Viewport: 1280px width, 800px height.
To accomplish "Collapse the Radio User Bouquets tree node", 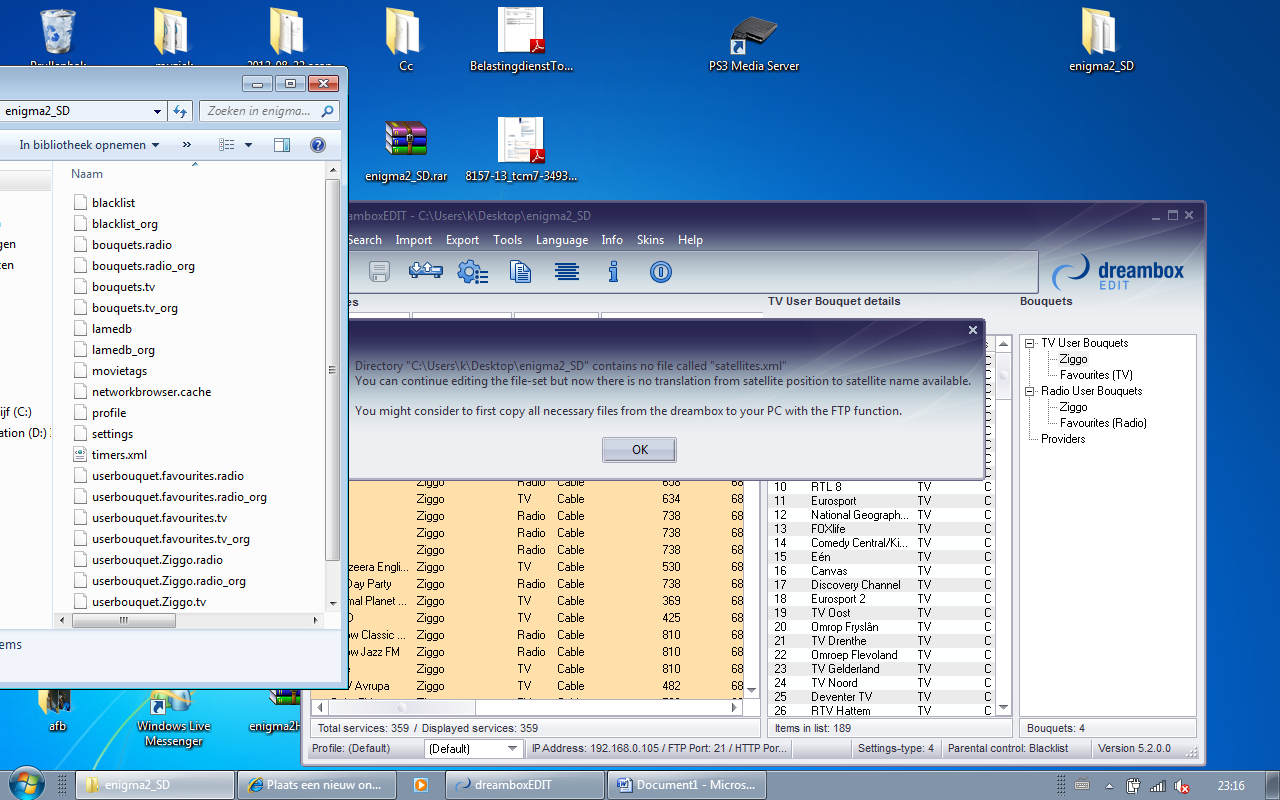I will (1030, 391).
